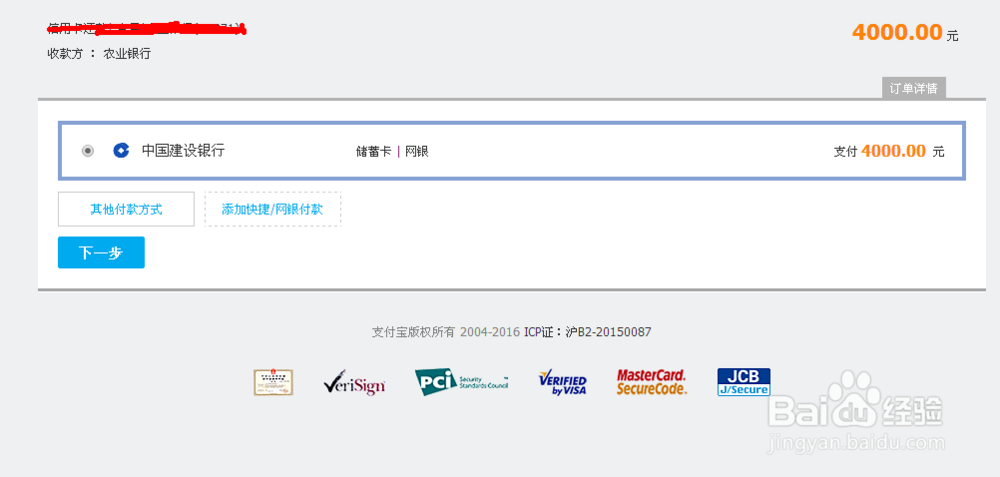The height and width of the screenshot is (477, 1000).
Task: Click the ICP证 沪B2-20150087 license text
Action: click(x=587, y=332)
